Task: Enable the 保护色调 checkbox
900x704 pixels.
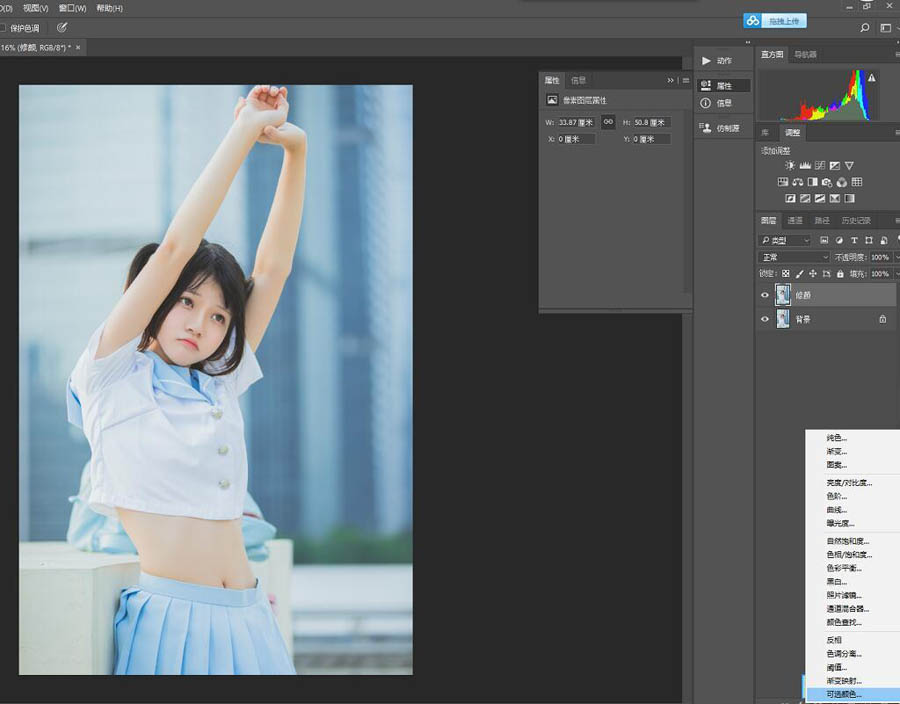Action: tap(3, 28)
